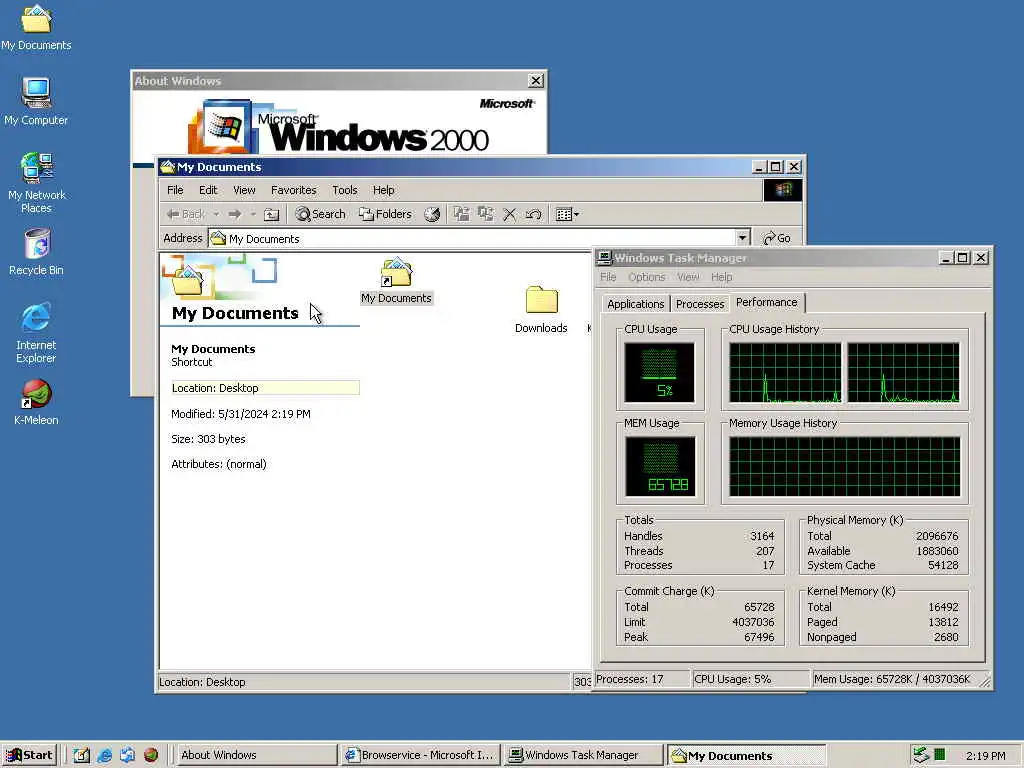
Task: Switch to the Applications tab
Action: click(635, 304)
